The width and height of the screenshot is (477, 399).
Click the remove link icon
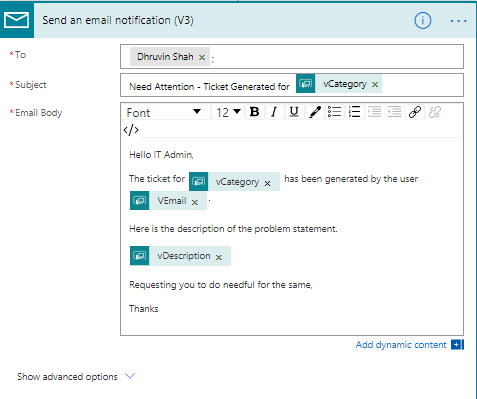(x=435, y=112)
